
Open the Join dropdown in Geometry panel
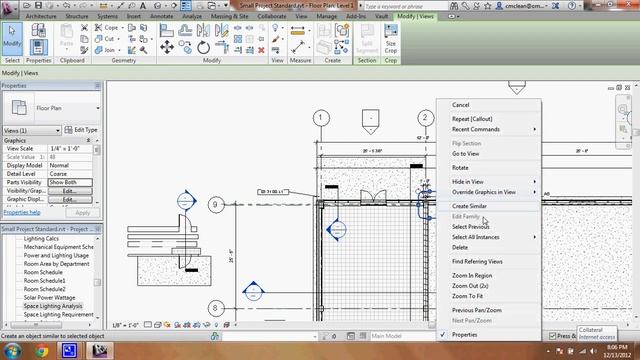click(119, 50)
